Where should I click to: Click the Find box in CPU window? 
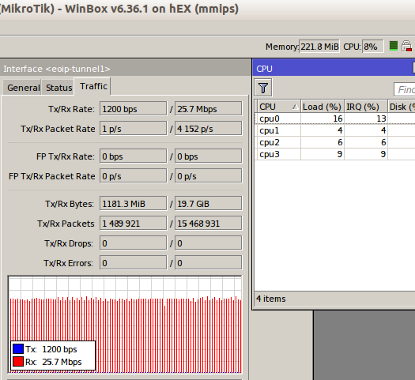tap(404, 89)
